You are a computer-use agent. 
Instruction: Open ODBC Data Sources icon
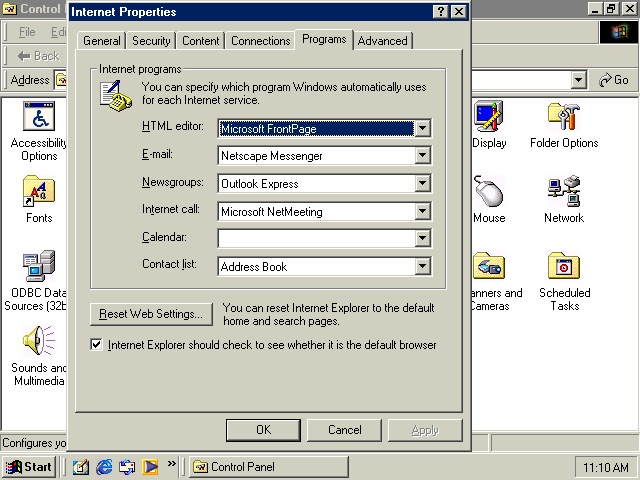click(39, 266)
